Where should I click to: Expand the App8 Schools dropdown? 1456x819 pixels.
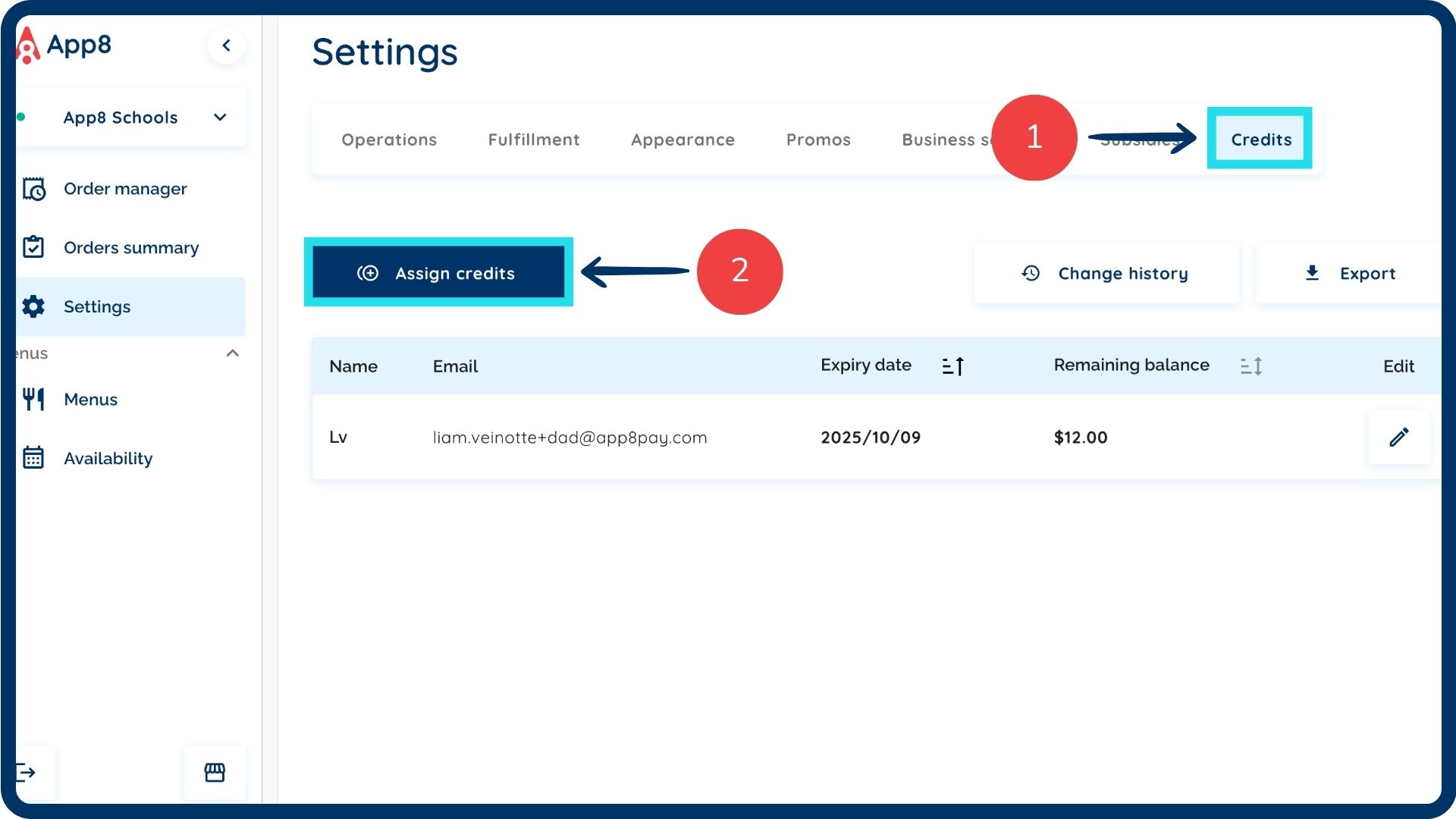point(220,118)
